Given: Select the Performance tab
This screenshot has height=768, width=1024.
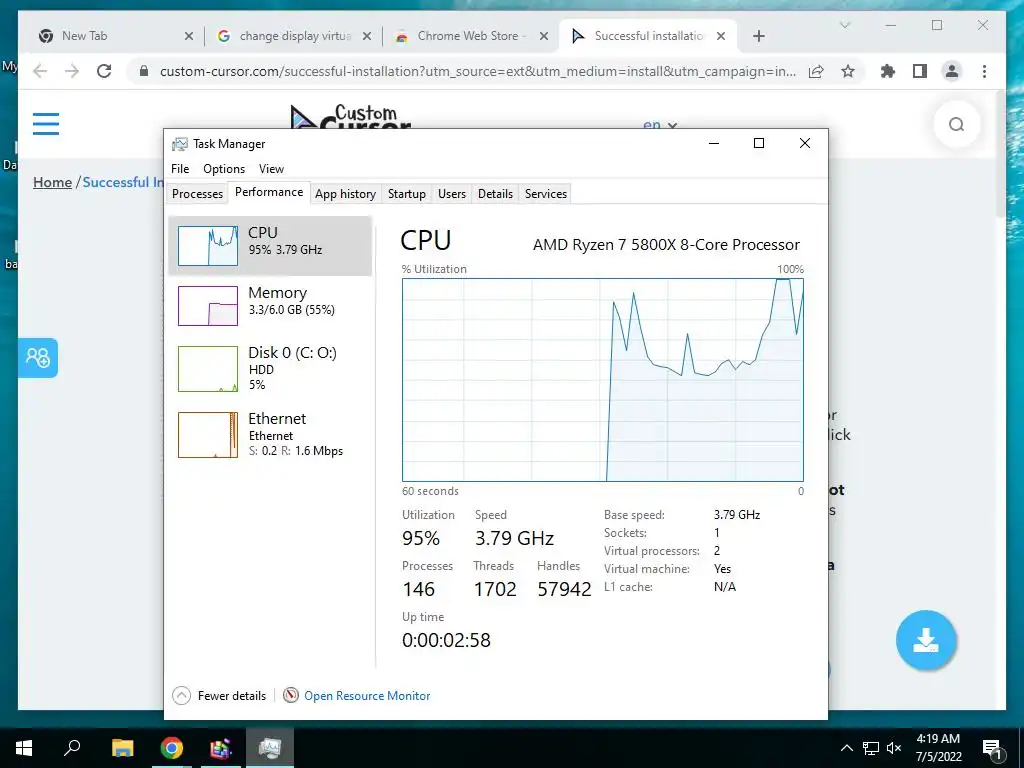Looking at the screenshot, I should point(269,192).
